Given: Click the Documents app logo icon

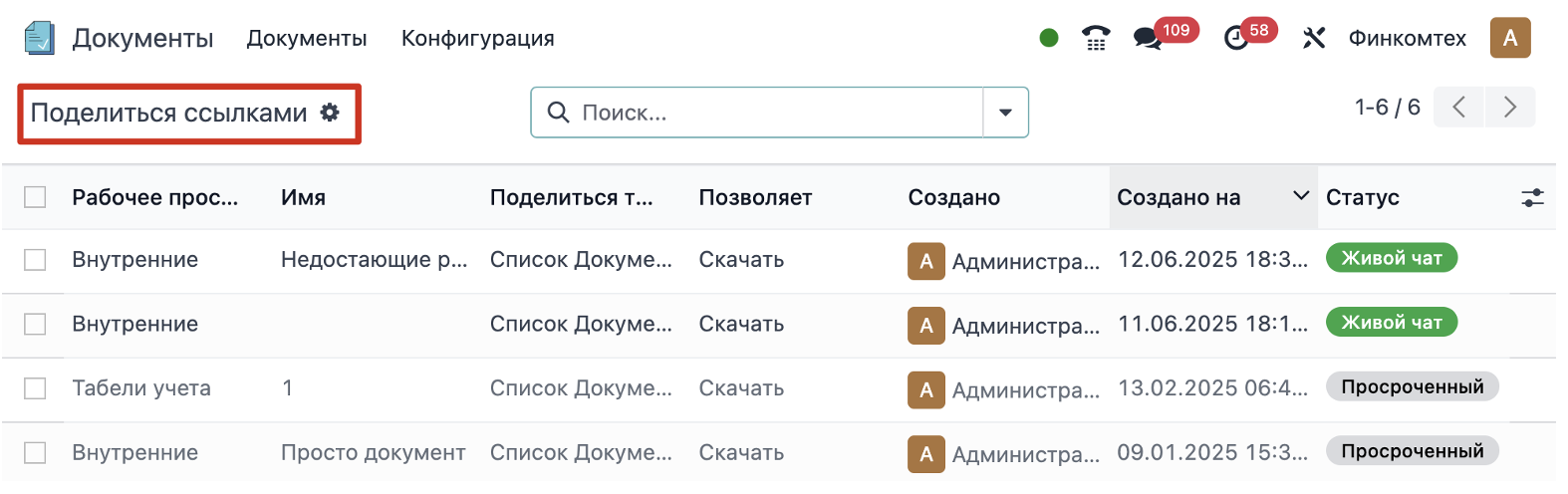Looking at the screenshot, I should [39, 38].
